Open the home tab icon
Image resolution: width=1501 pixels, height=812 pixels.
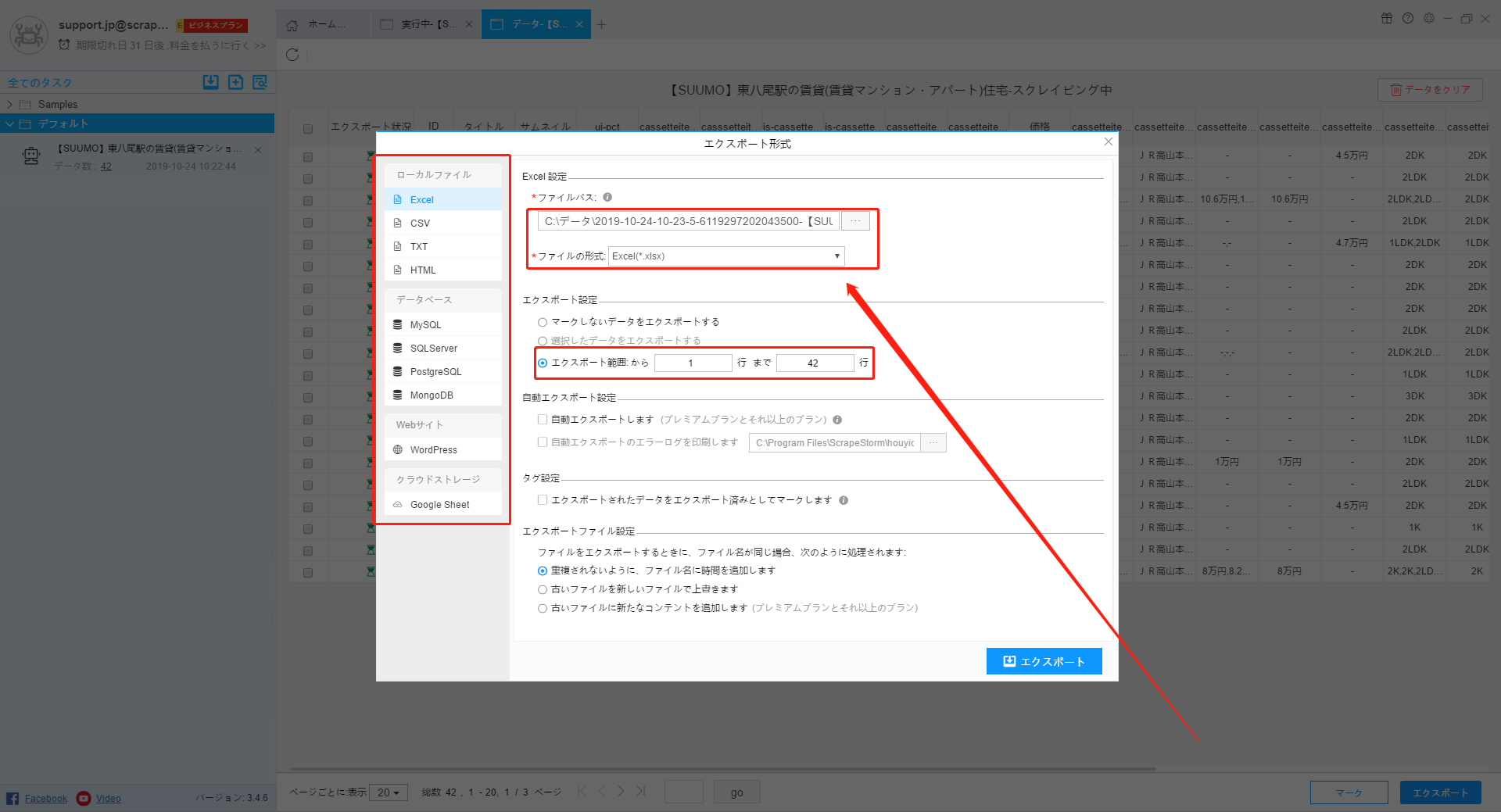(292, 25)
